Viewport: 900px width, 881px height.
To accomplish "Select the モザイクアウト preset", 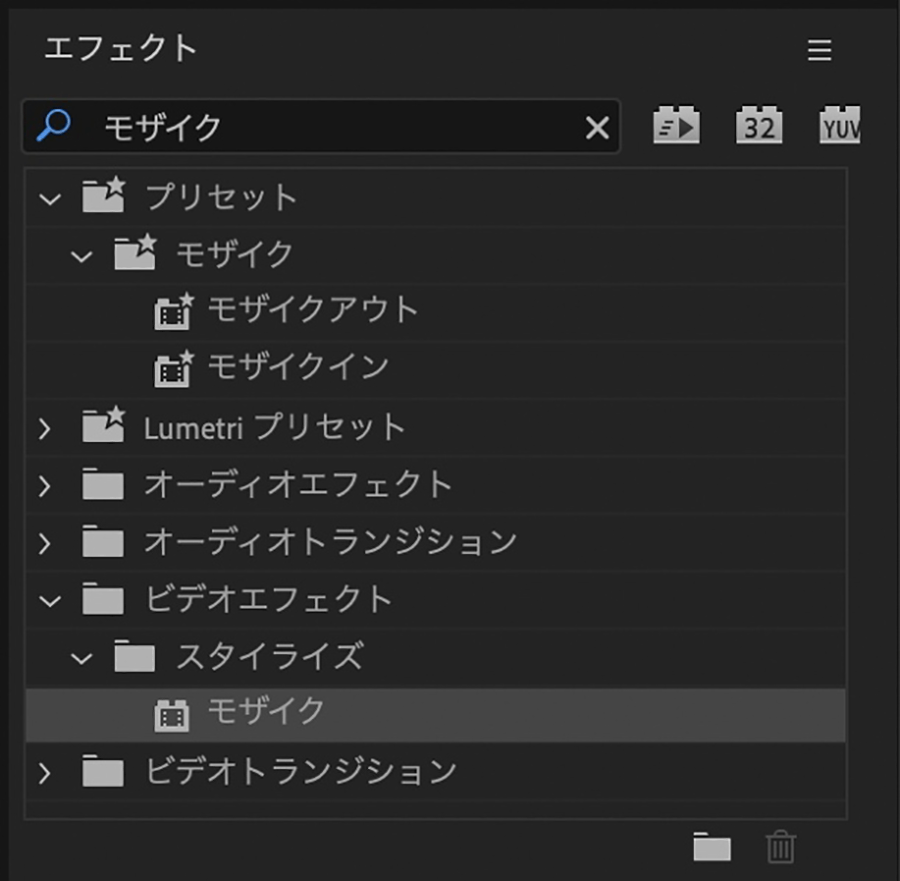I will click(x=312, y=311).
